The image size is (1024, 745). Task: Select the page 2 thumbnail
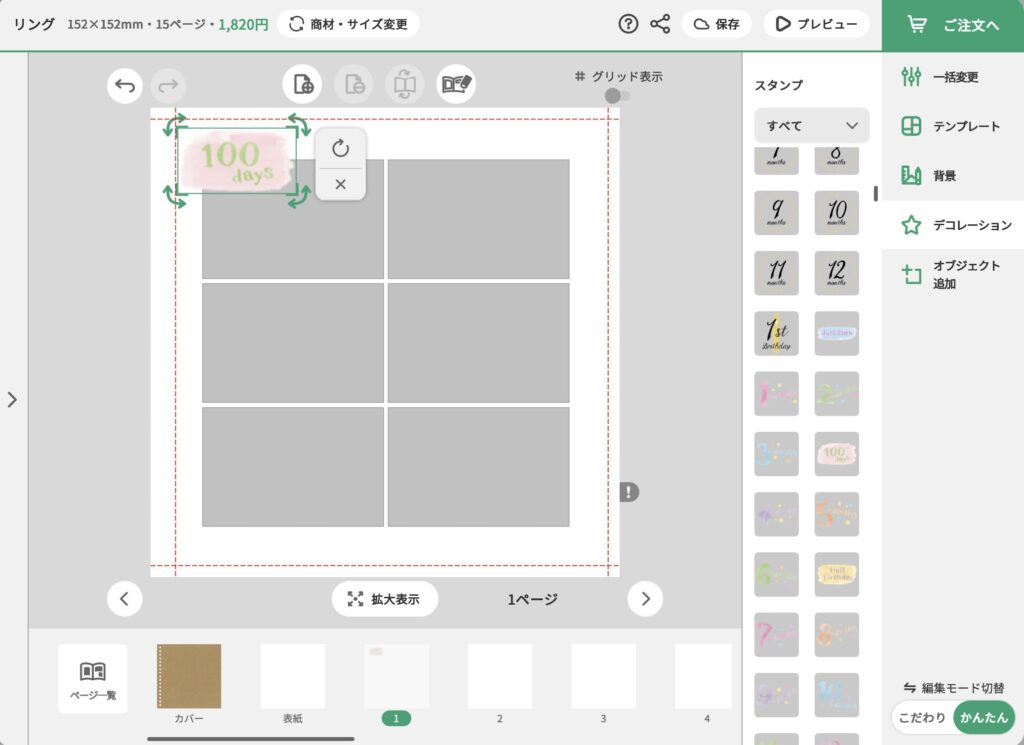[x=499, y=678]
